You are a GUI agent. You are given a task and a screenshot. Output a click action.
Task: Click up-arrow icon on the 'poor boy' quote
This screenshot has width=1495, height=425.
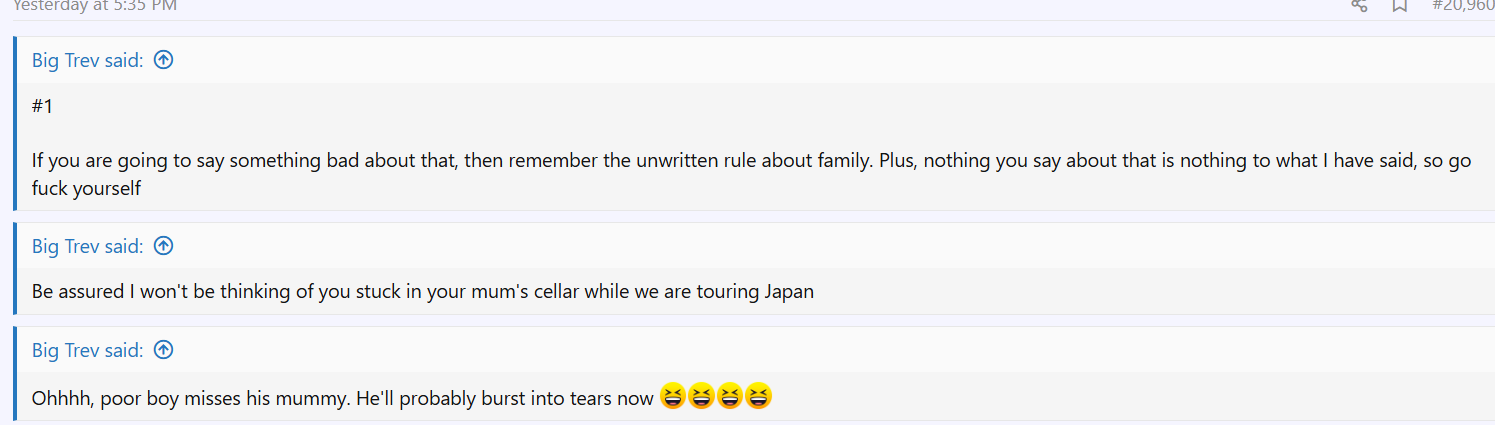pos(164,350)
